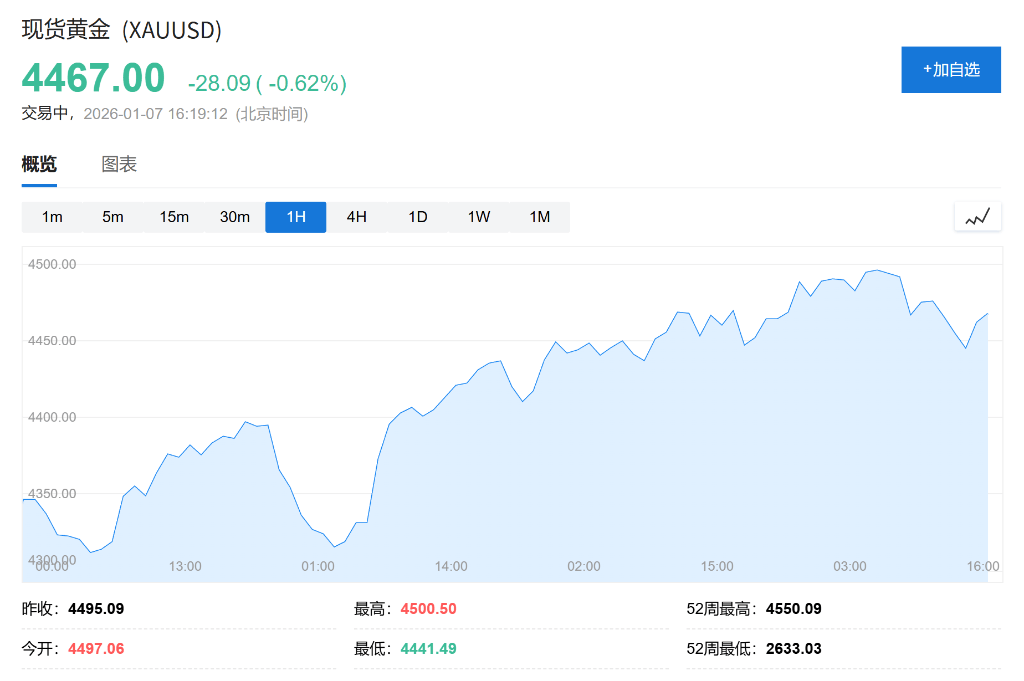Click the 16:00 time axis label
This screenshot has height=681, width=1024.
tap(983, 566)
